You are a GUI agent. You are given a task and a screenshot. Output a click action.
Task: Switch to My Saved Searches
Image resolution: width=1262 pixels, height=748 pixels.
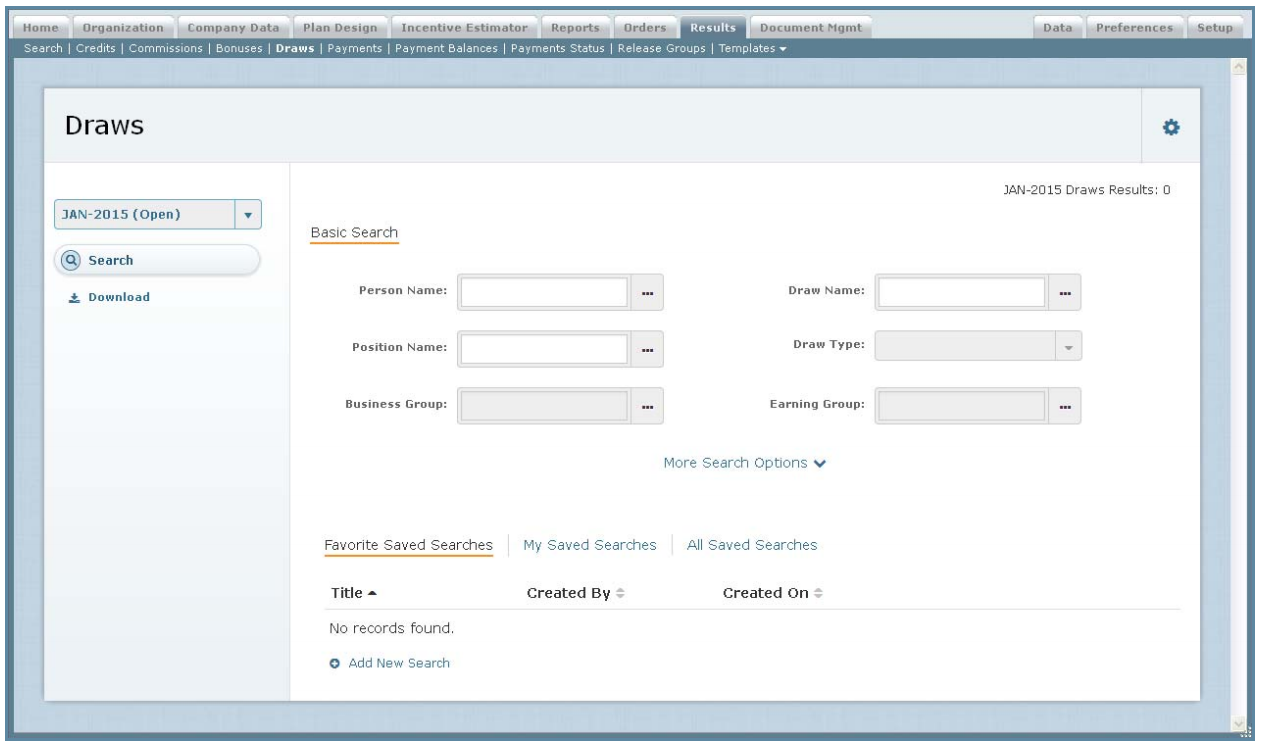click(x=589, y=545)
